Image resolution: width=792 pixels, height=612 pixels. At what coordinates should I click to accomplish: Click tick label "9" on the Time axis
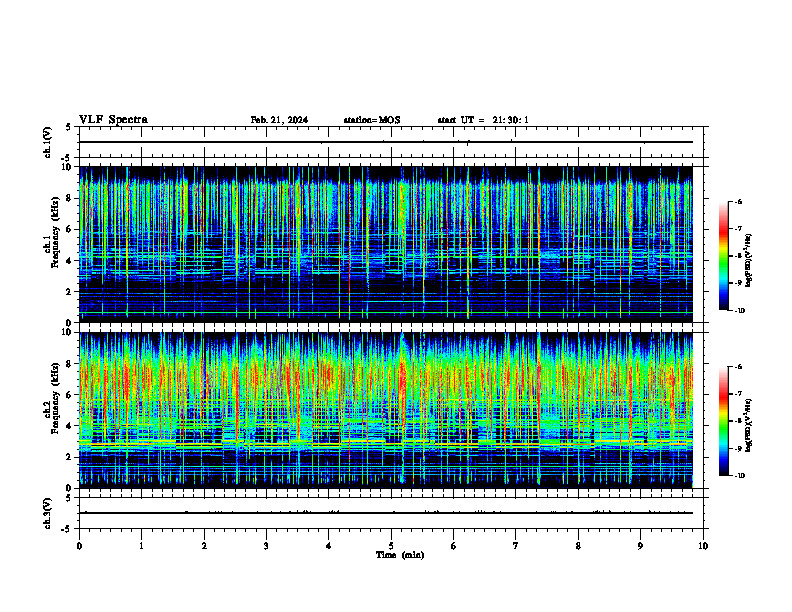[x=640, y=546]
